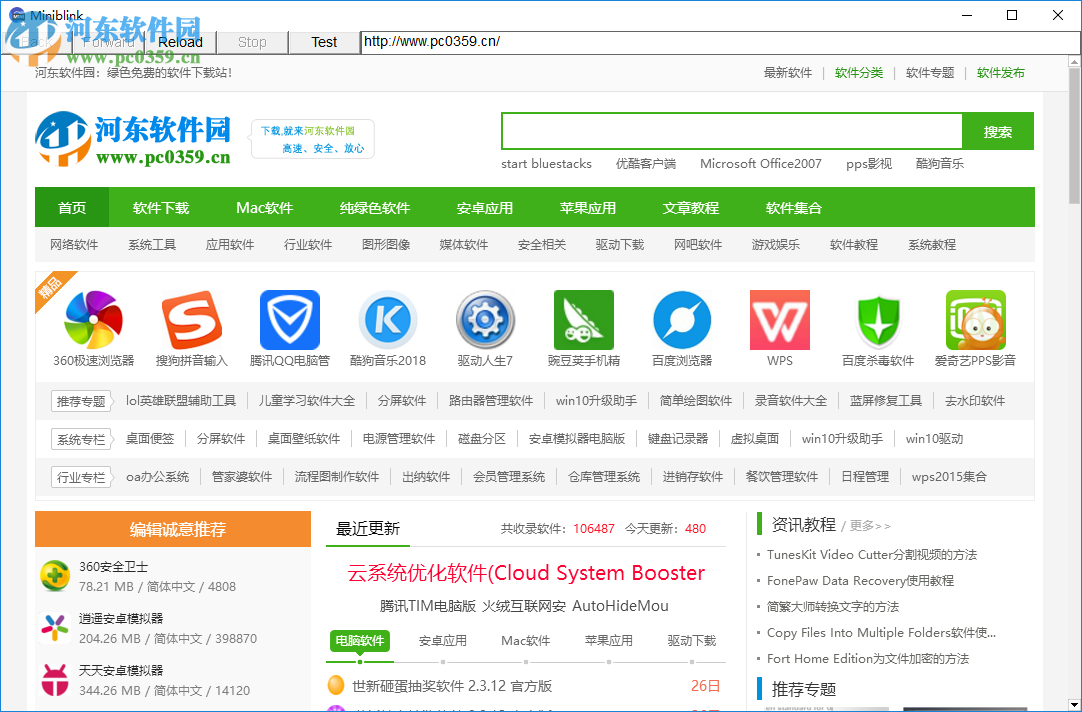Screen dimensions: 1082x712
Task: Click into the site search input box
Action: [x=731, y=131]
